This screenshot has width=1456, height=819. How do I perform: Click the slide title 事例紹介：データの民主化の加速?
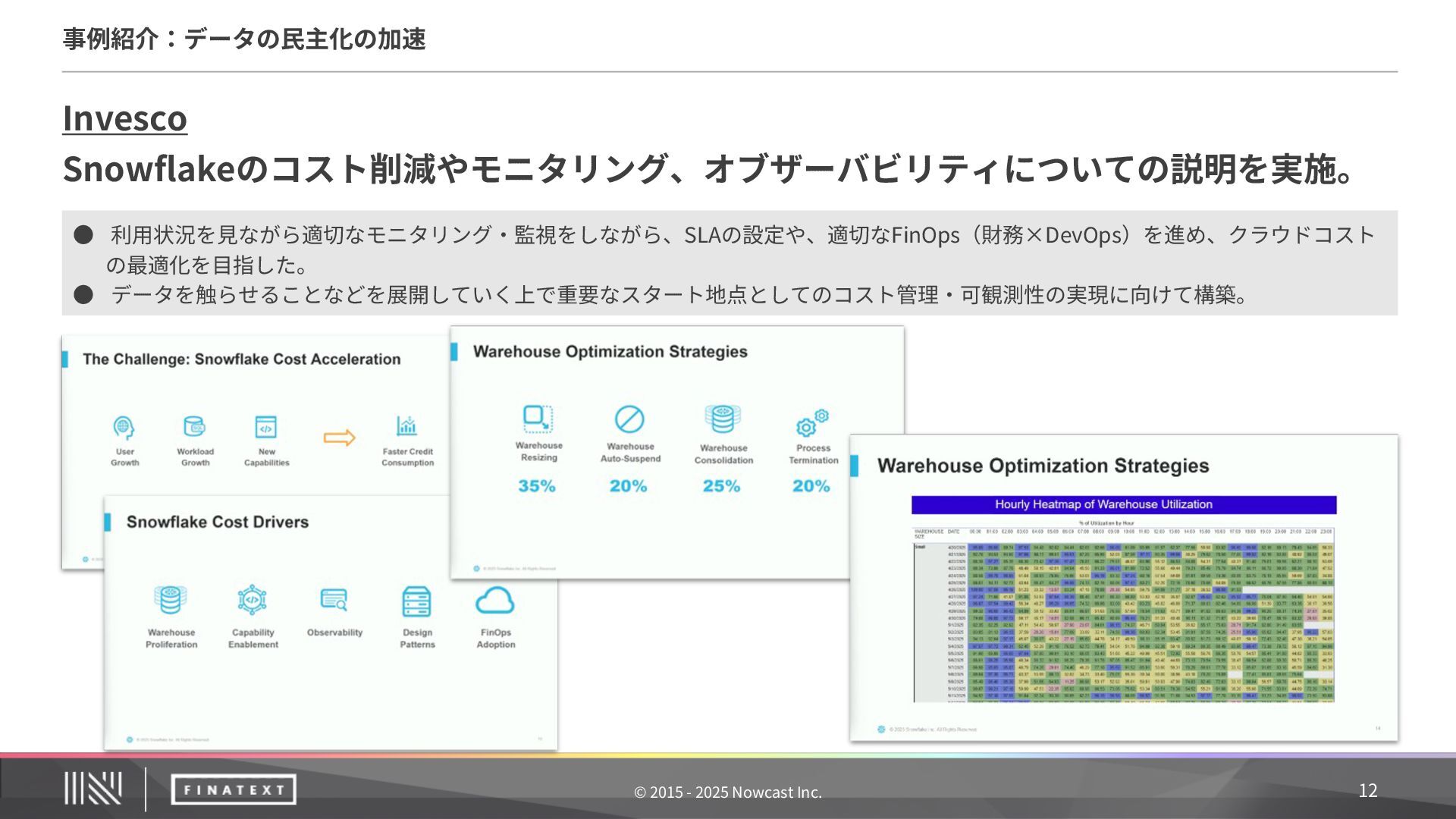pyautogui.click(x=244, y=39)
